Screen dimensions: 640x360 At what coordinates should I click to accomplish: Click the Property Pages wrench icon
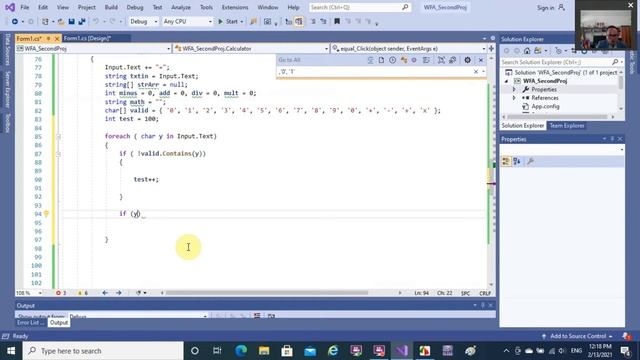[530, 161]
